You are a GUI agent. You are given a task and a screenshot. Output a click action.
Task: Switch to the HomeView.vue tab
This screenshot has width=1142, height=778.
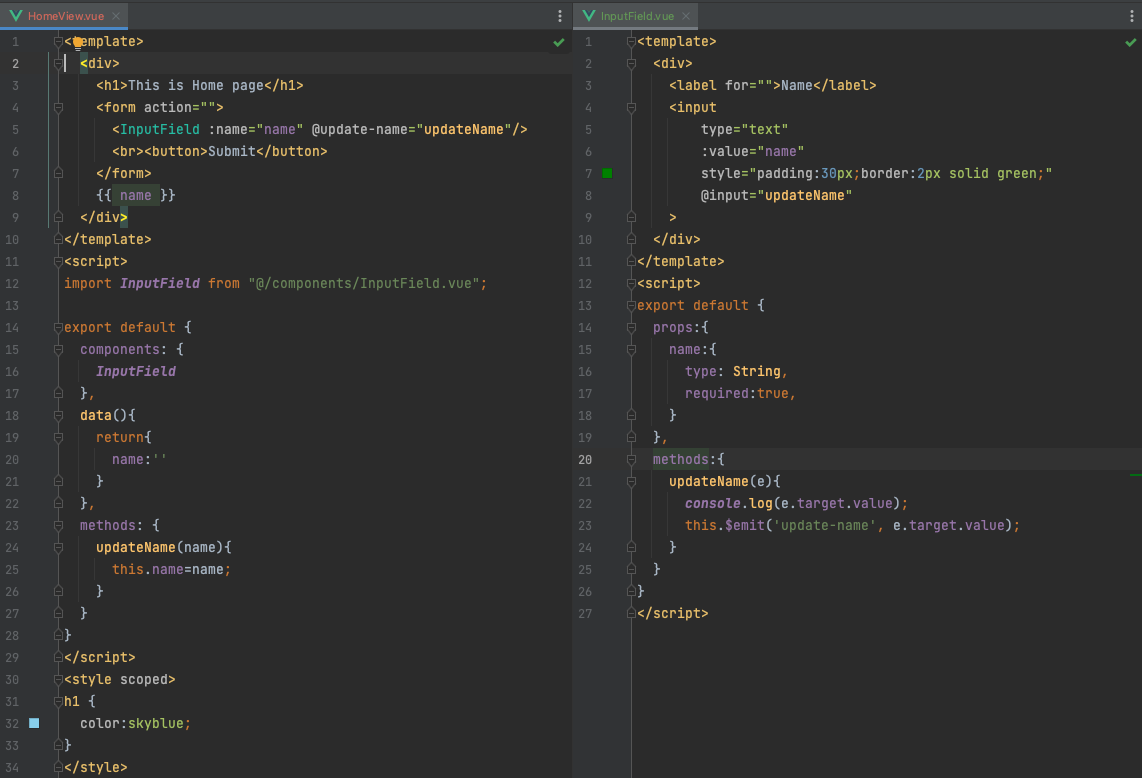pyautogui.click(x=65, y=15)
